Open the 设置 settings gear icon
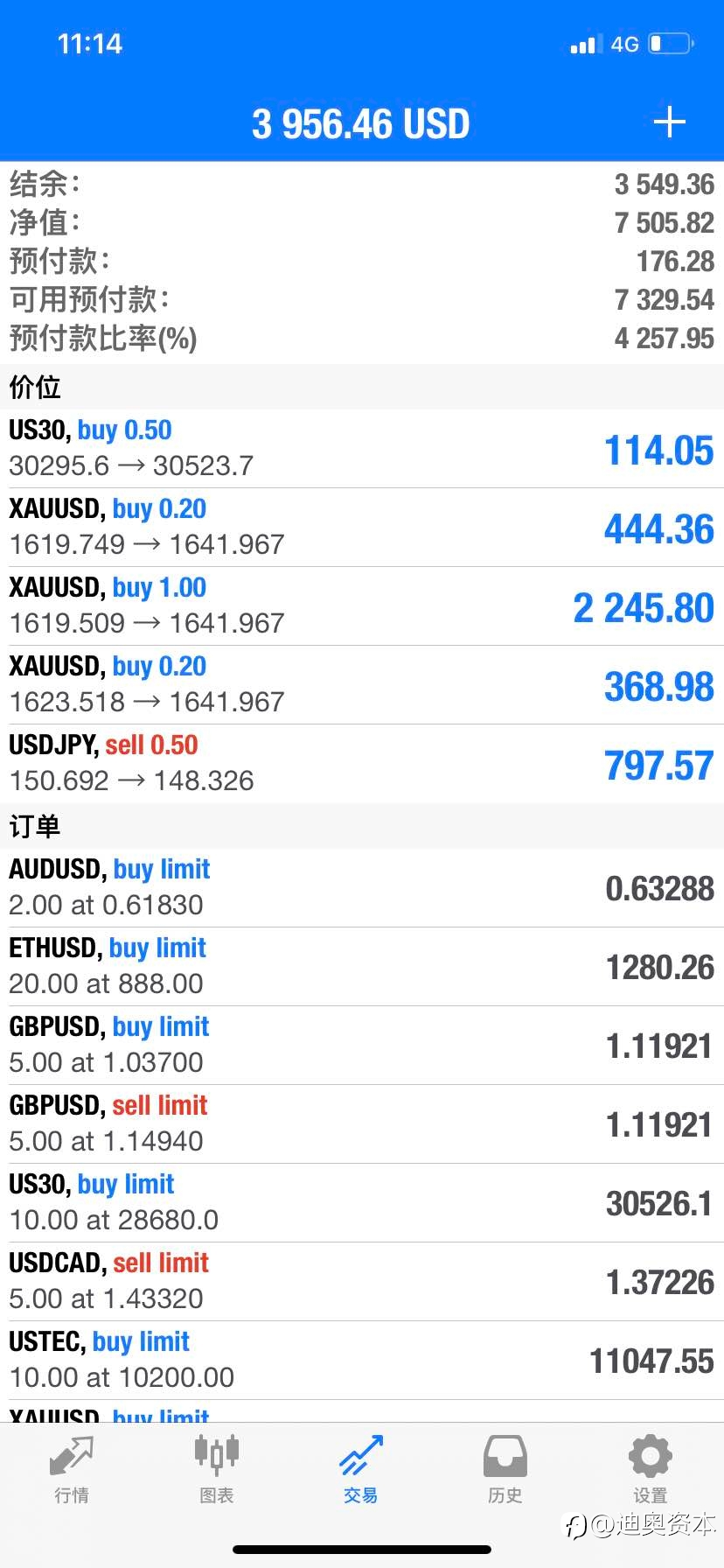This screenshot has height=1568, width=724. pyautogui.click(x=651, y=1457)
